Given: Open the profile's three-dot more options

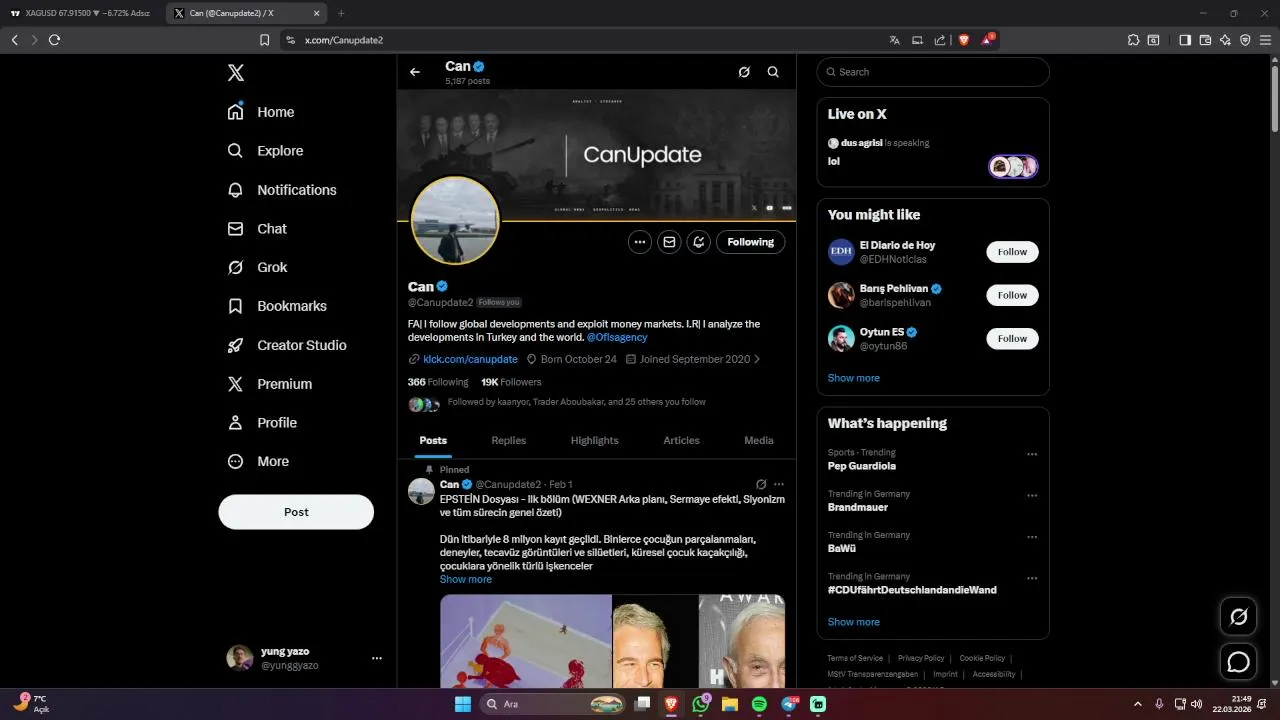Looking at the screenshot, I should click(x=640, y=242).
